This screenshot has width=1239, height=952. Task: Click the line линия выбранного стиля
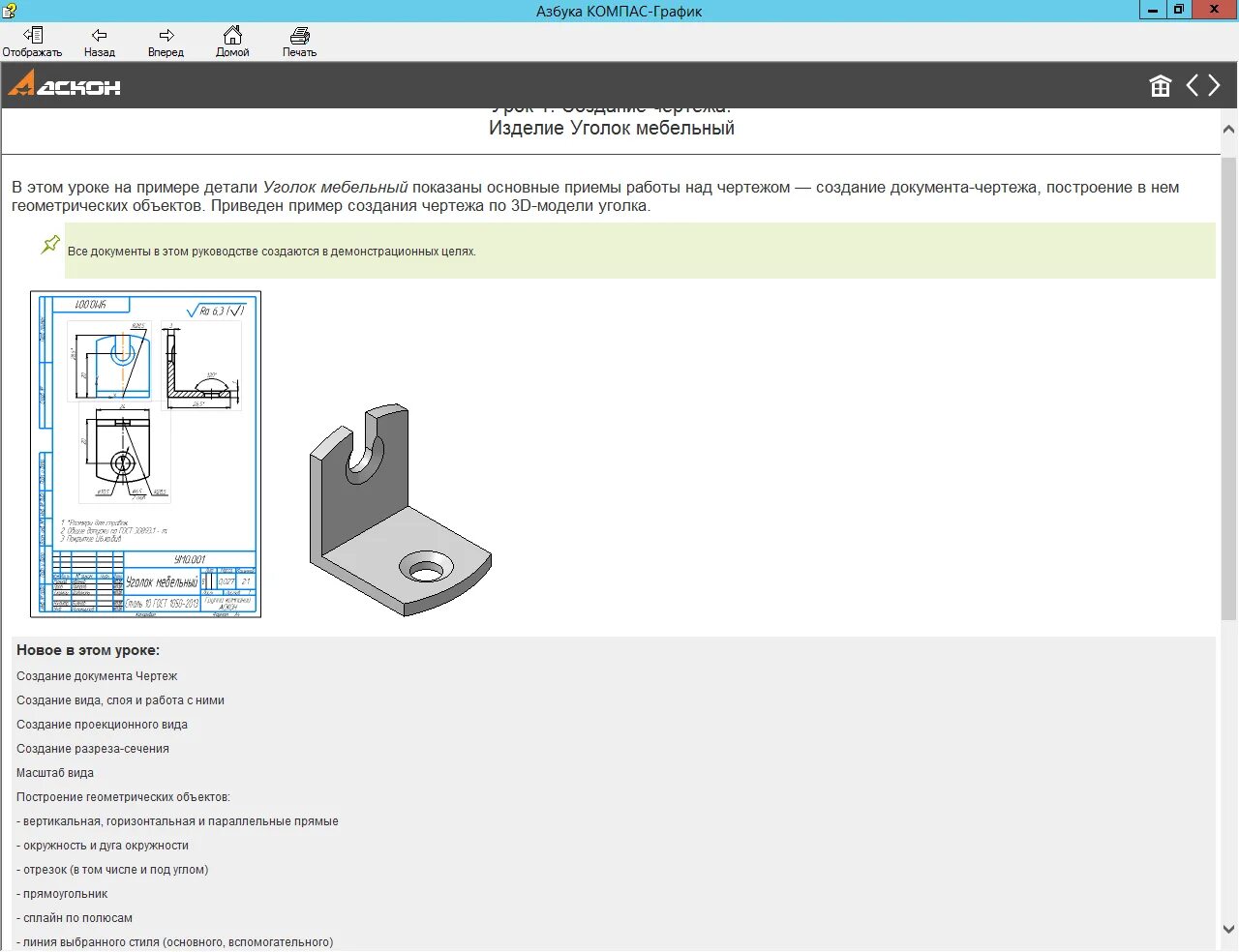[x=174, y=942]
